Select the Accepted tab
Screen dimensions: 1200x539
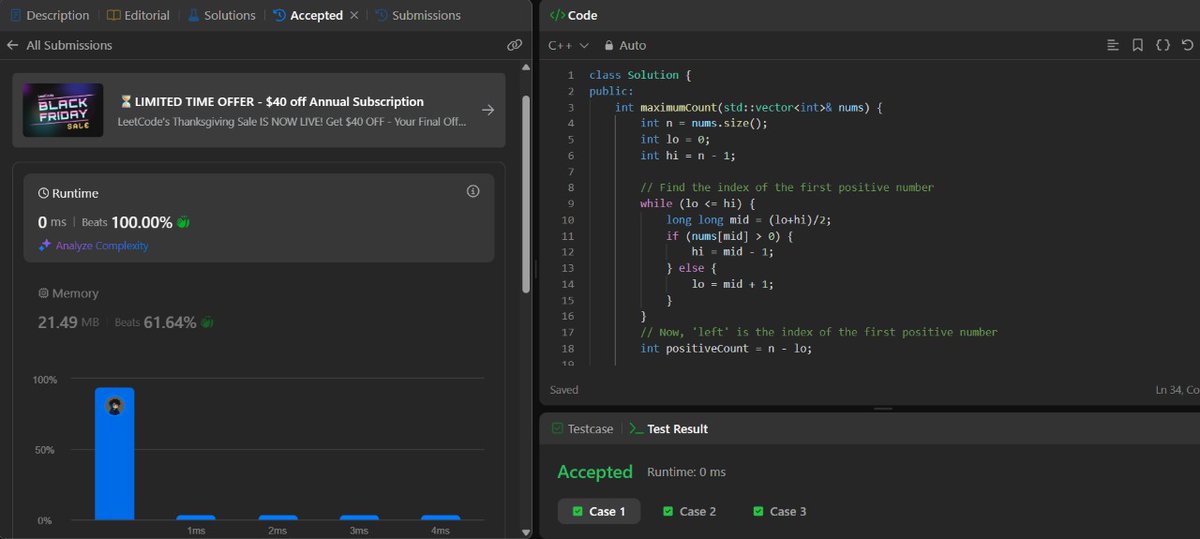[308, 15]
